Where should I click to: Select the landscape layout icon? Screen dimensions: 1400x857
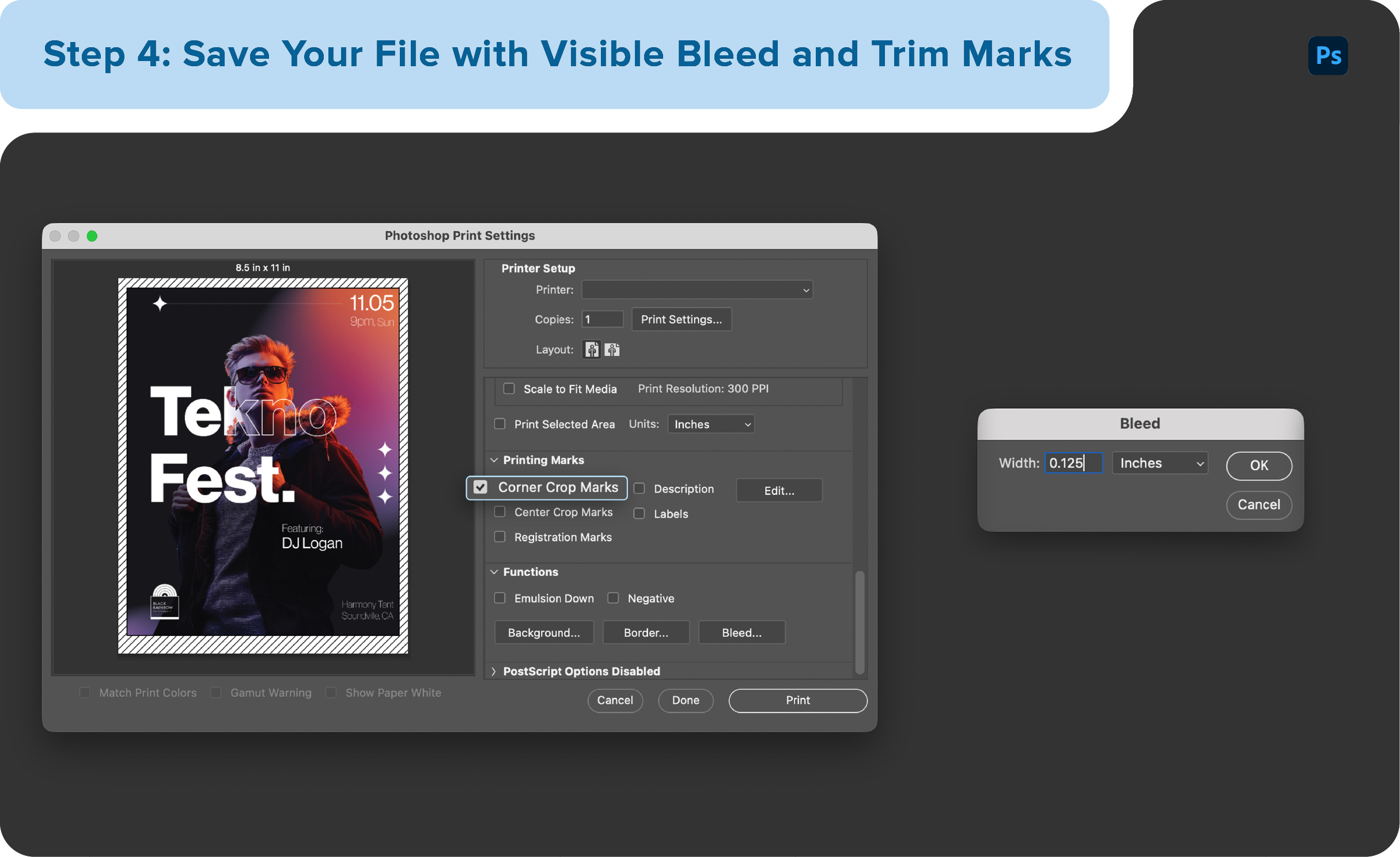tap(612, 349)
